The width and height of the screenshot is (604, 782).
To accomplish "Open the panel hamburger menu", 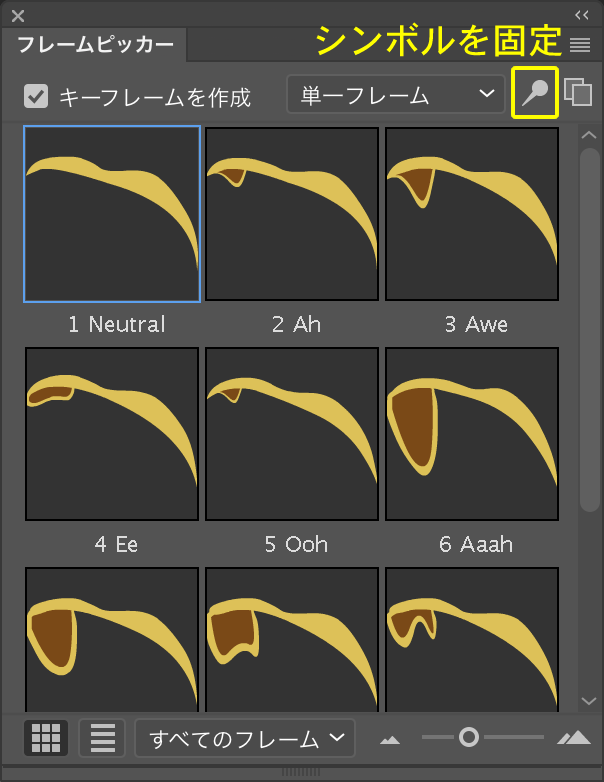I will [580, 45].
